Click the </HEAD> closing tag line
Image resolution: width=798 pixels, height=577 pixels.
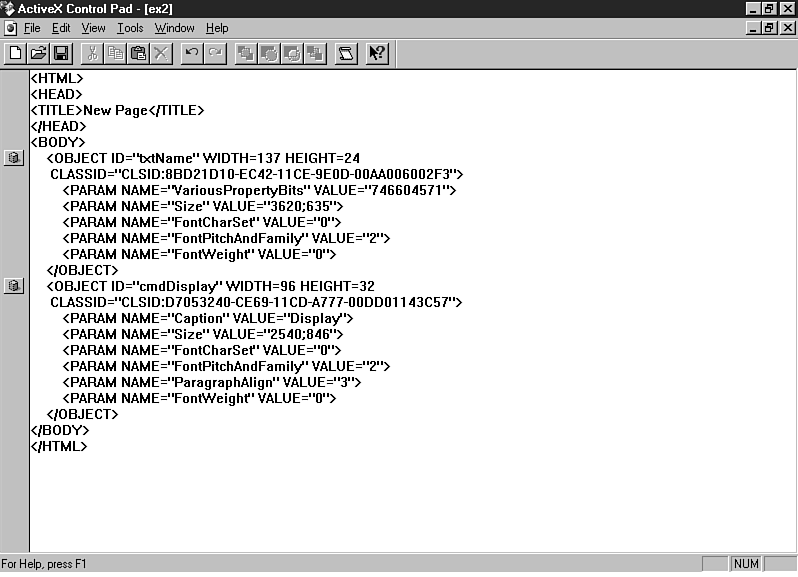click(58, 126)
